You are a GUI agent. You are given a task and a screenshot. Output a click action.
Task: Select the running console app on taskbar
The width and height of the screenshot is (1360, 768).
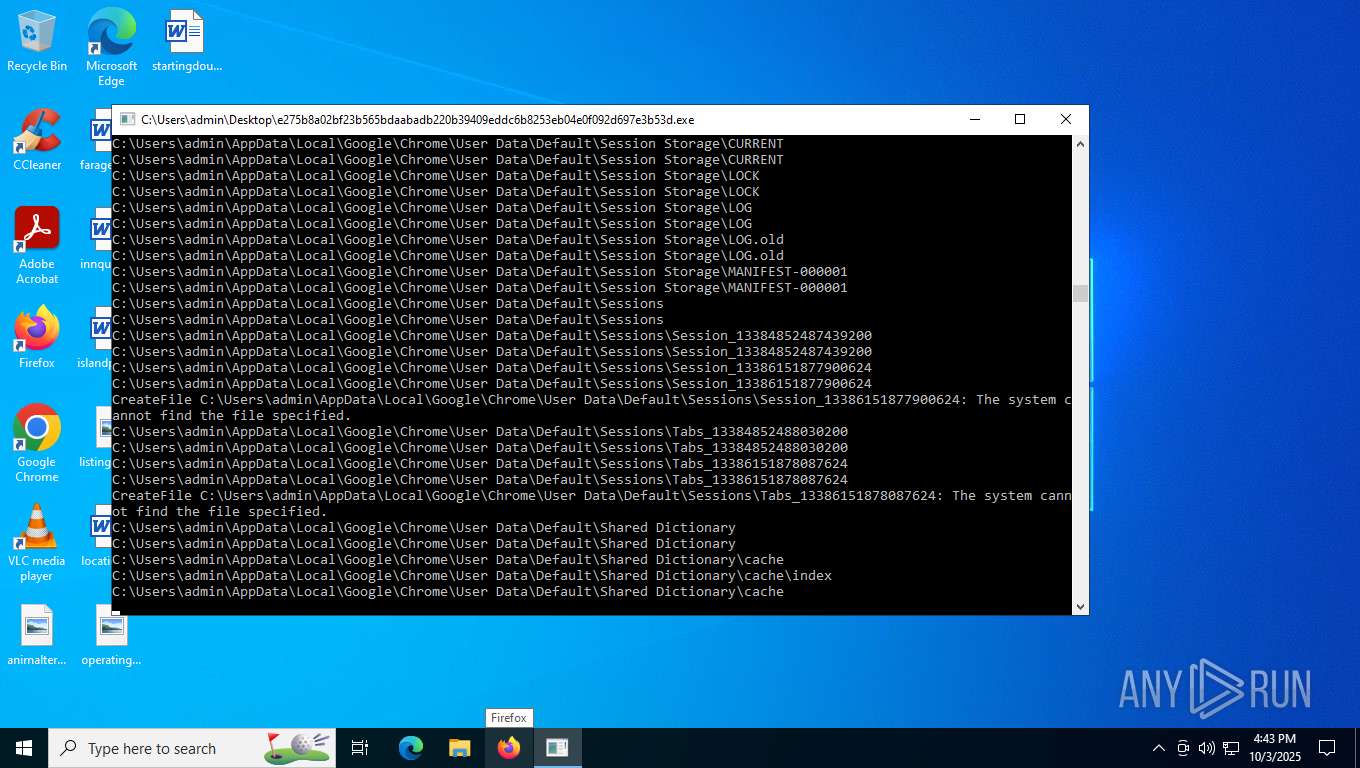coord(557,748)
